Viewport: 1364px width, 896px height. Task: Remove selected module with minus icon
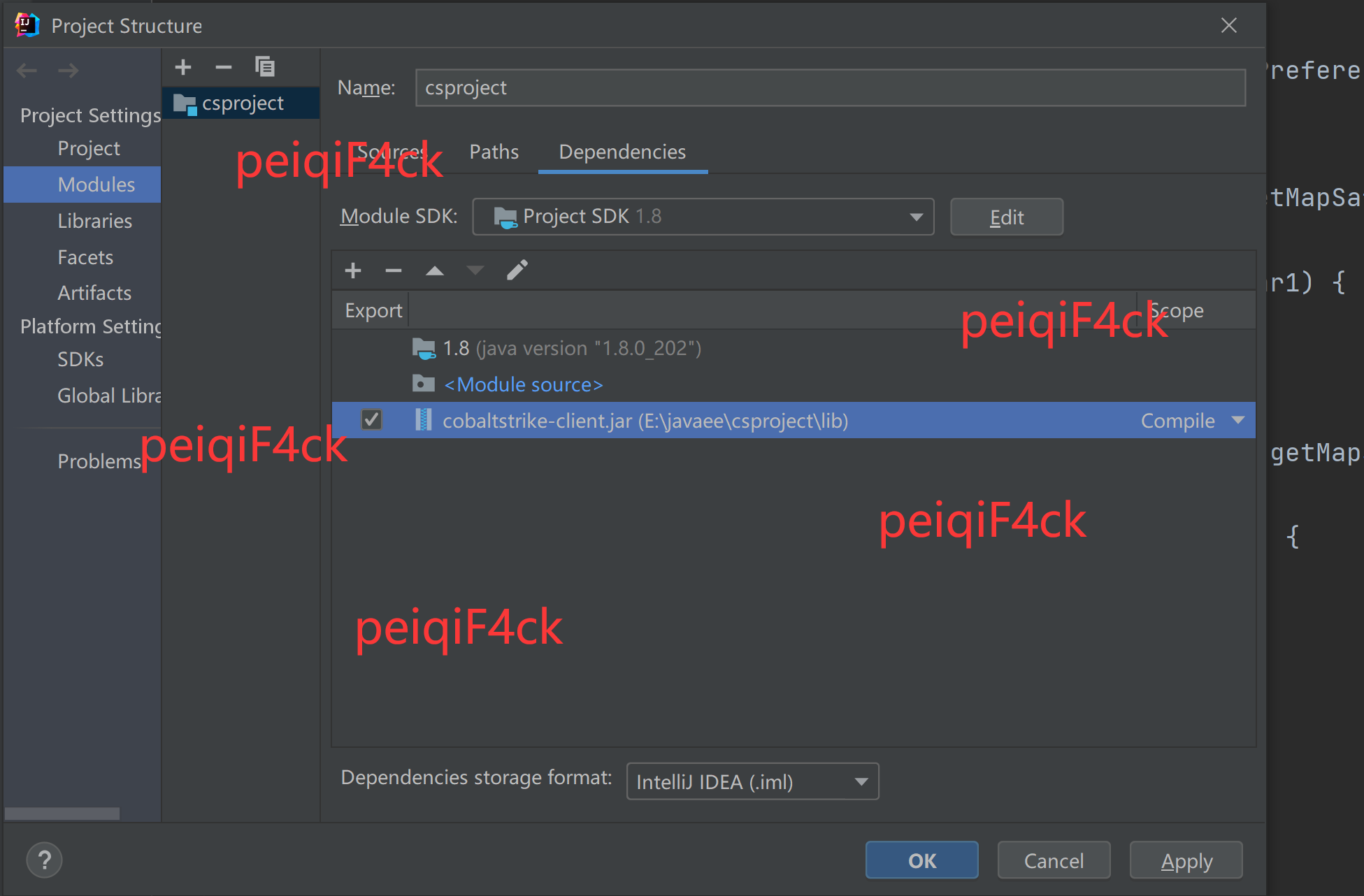(x=224, y=67)
